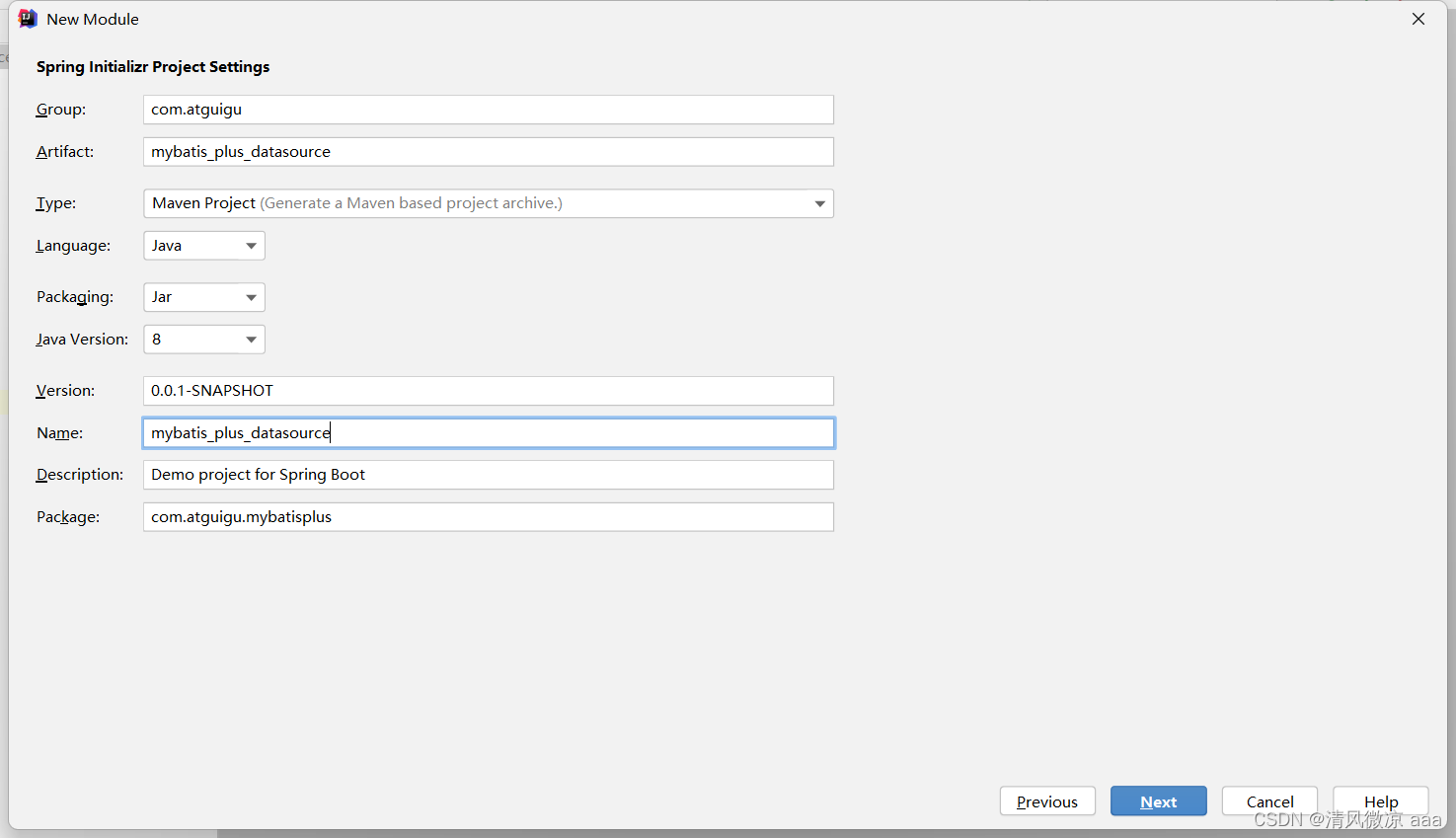This screenshot has width=1456, height=838.
Task: Open the Packaging dropdown showing Jar
Action: tap(204, 297)
